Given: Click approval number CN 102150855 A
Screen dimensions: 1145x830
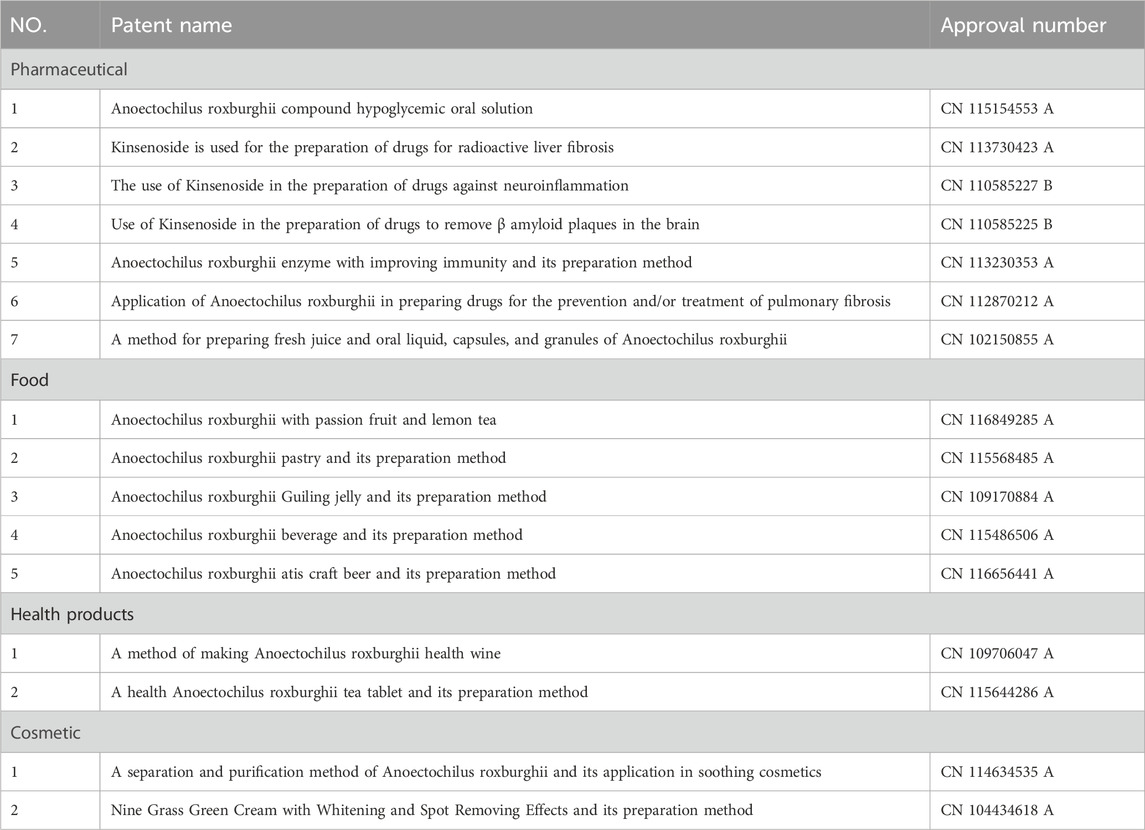Looking at the screenshot, I should [997, 339].
